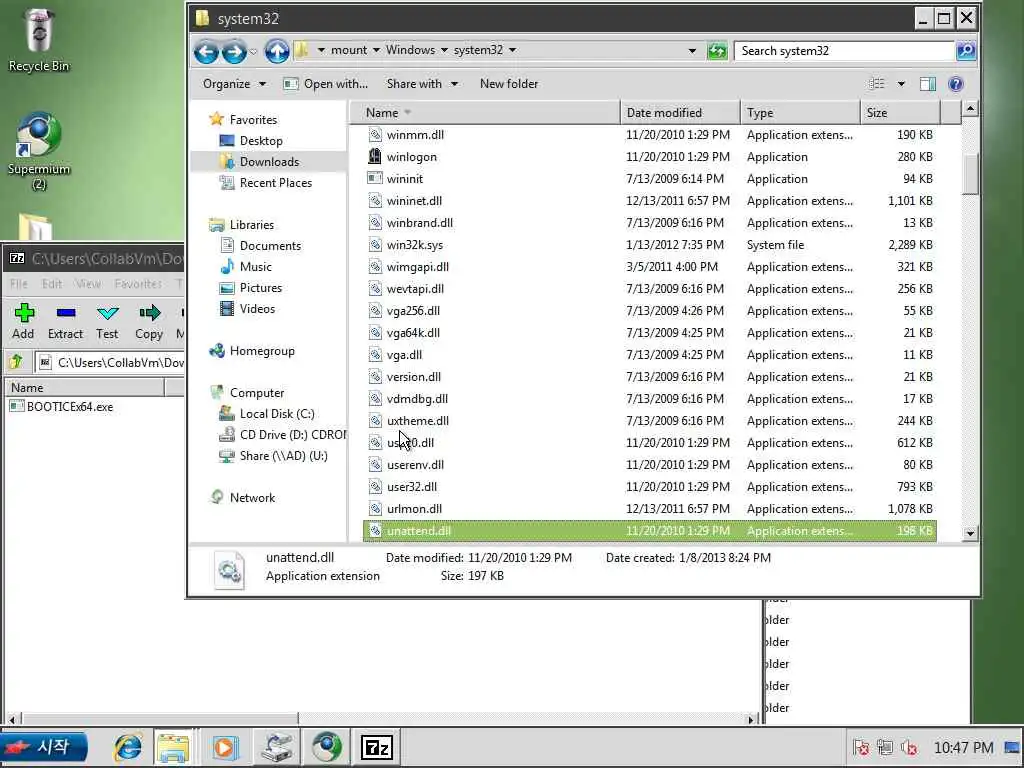The width and height of the screenshot is (1024, 768).
Task: Select Network in navigation pane
Action: coord(252,498)
